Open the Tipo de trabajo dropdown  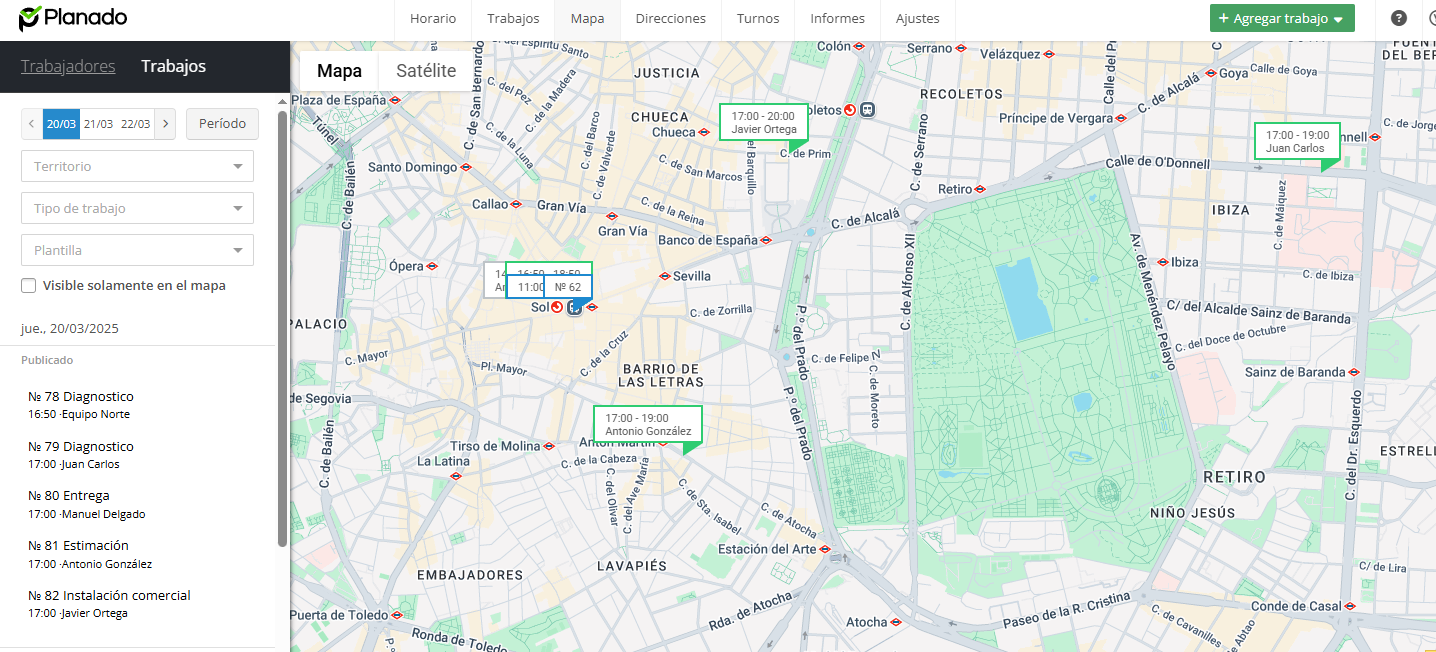[x=138, y=208]
